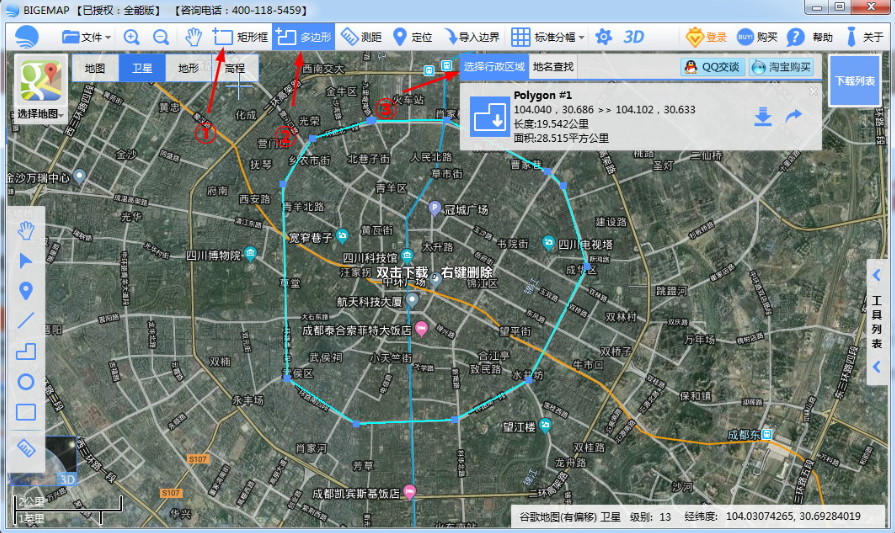
Task: Click the share arrow icon in Polygon panel
Action: tap(794, 117)
